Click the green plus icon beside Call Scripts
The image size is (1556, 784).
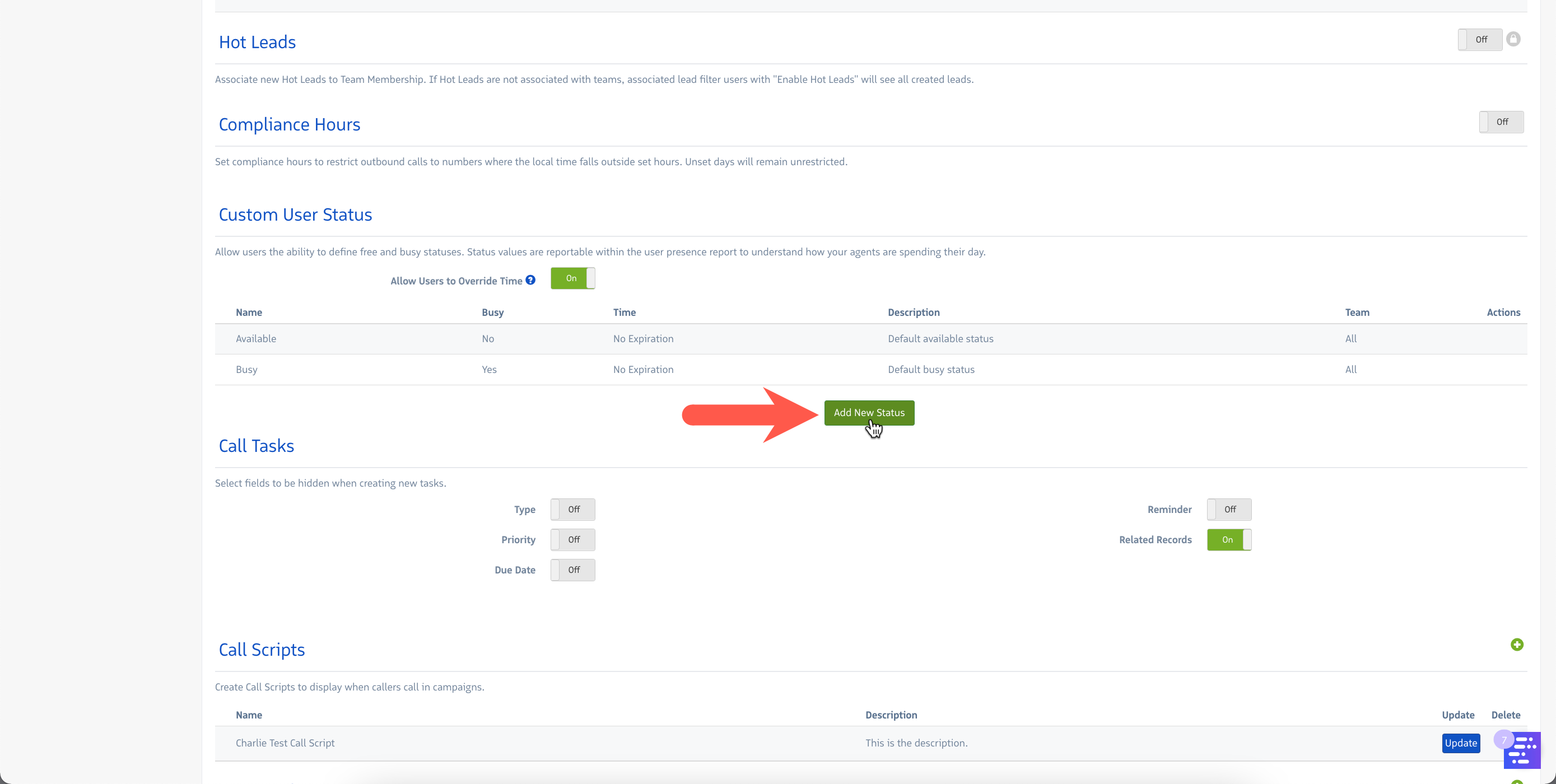pos(1517,645)
